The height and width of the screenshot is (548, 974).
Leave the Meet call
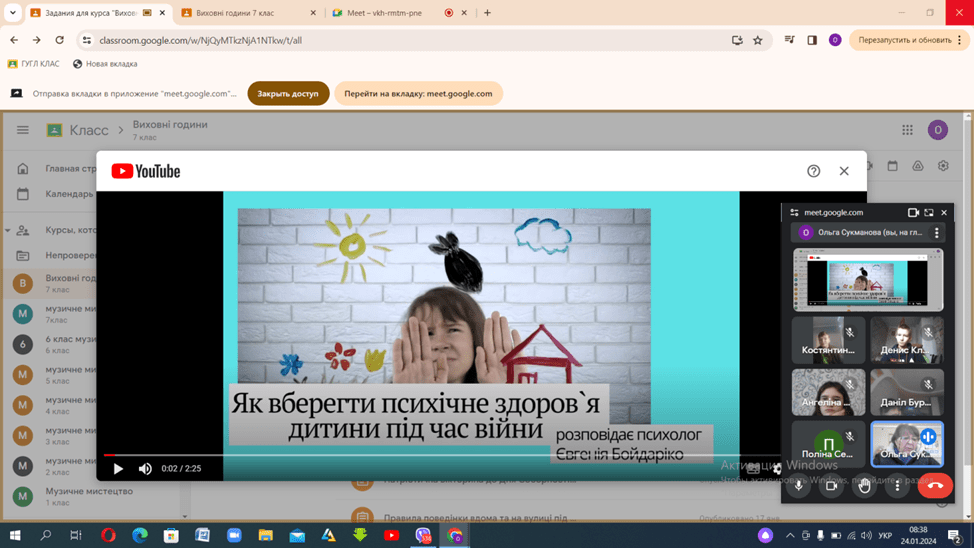935,486
